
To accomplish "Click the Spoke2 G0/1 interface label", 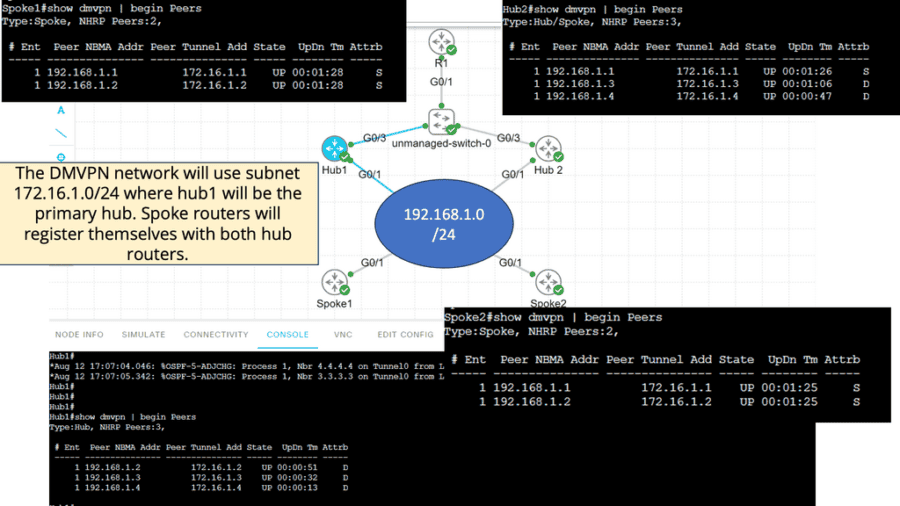I will 510,263.
